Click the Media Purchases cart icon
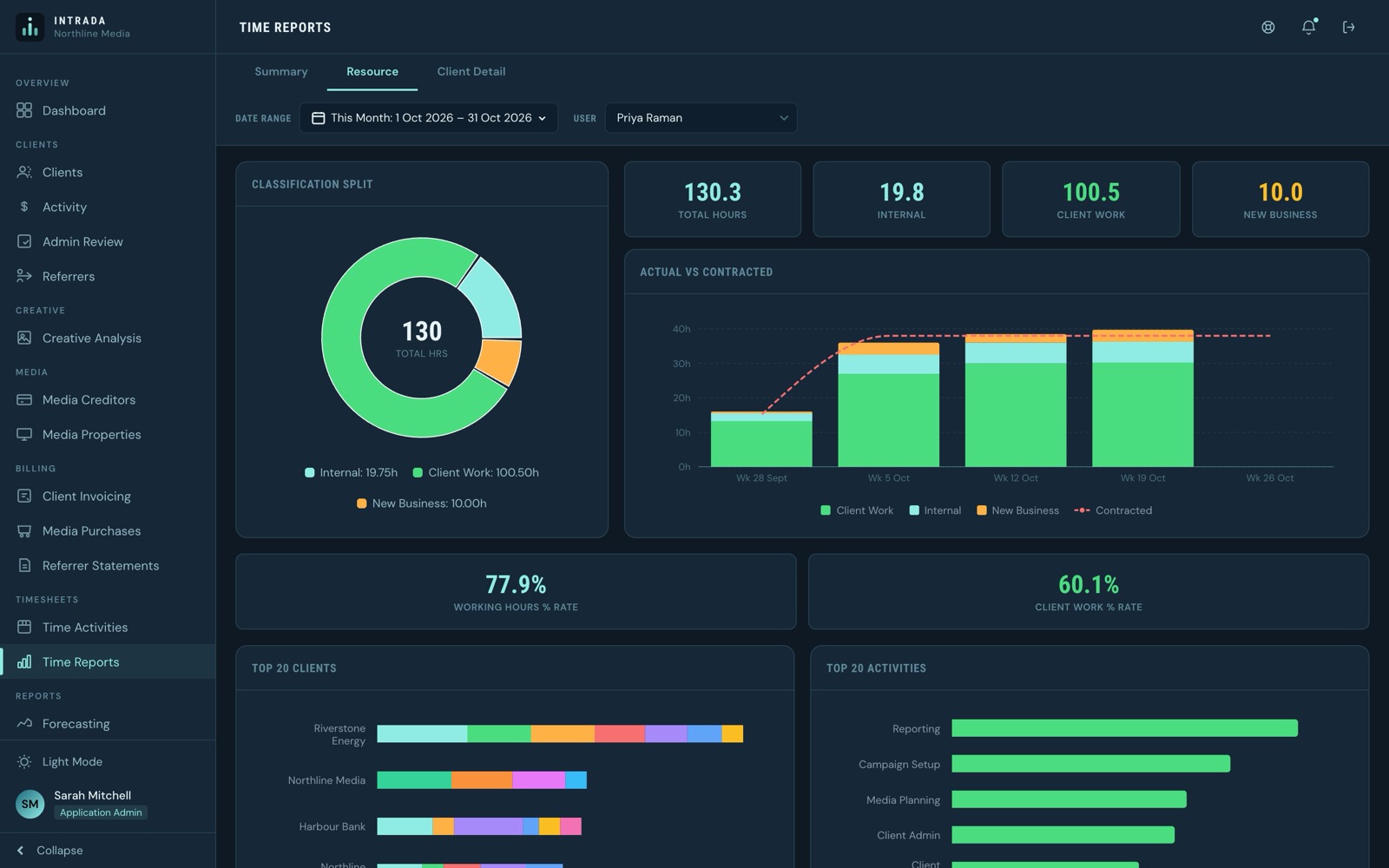Viewport: 1389px width, 868px height. click(x=24, y=530)
